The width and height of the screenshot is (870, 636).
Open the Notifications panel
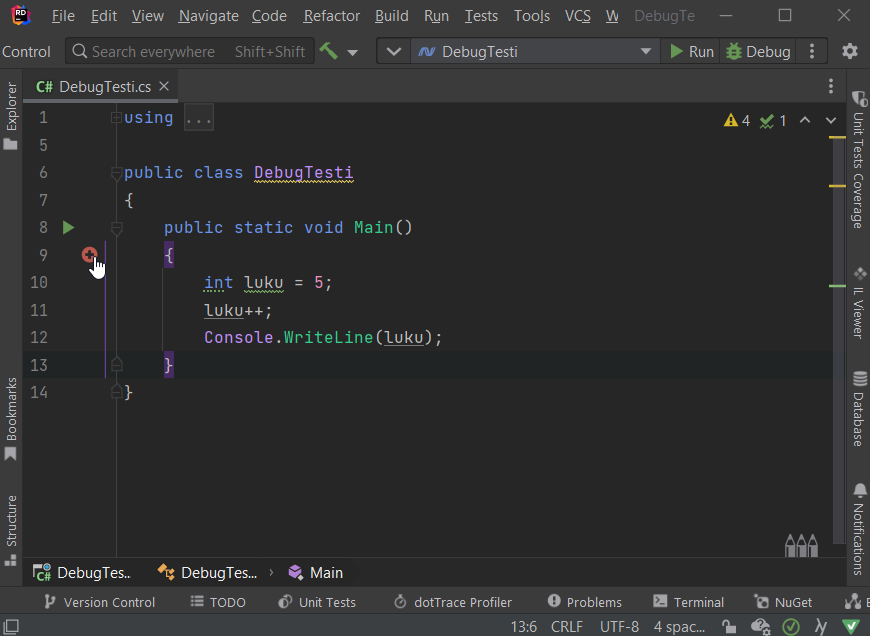[x=859, y=528]
